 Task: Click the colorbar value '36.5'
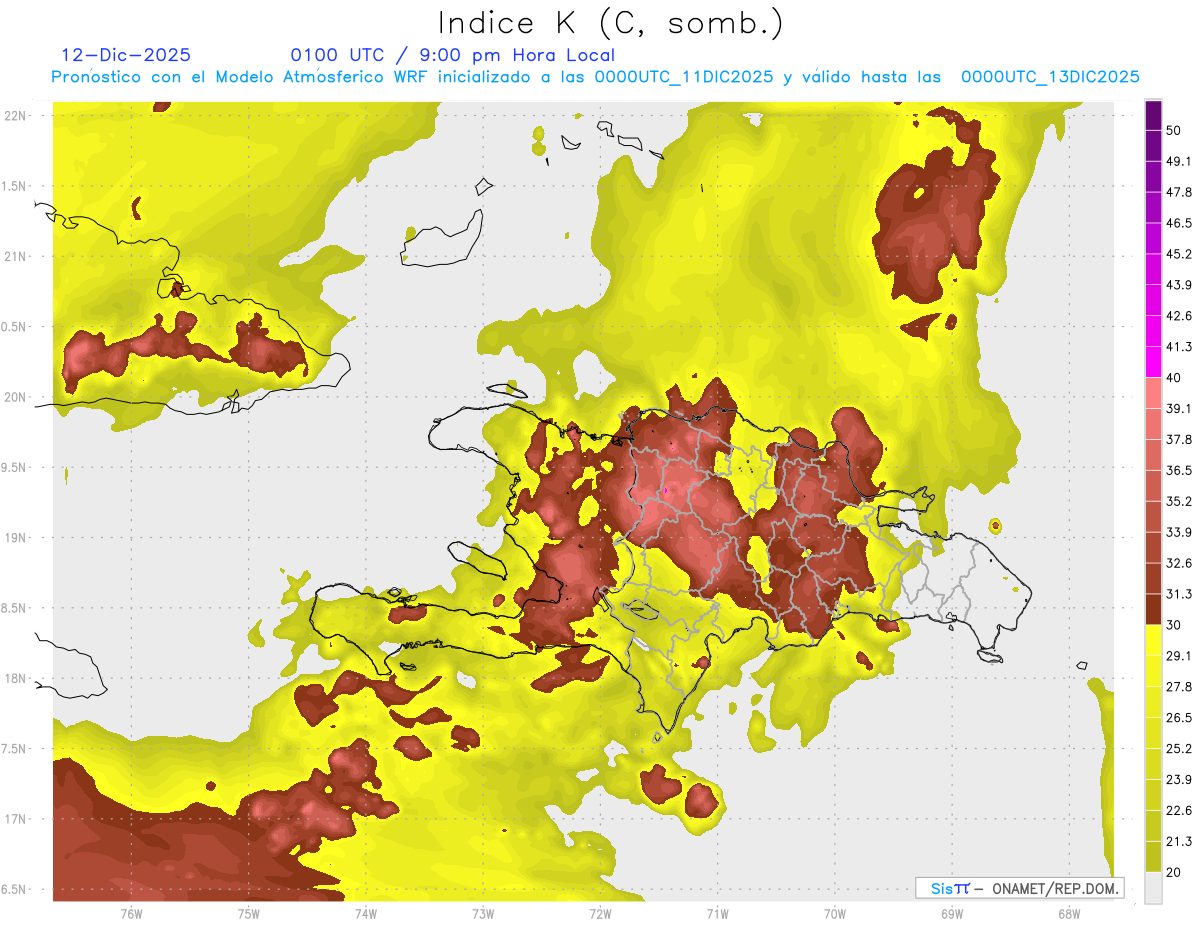[x=1180, y=470]
